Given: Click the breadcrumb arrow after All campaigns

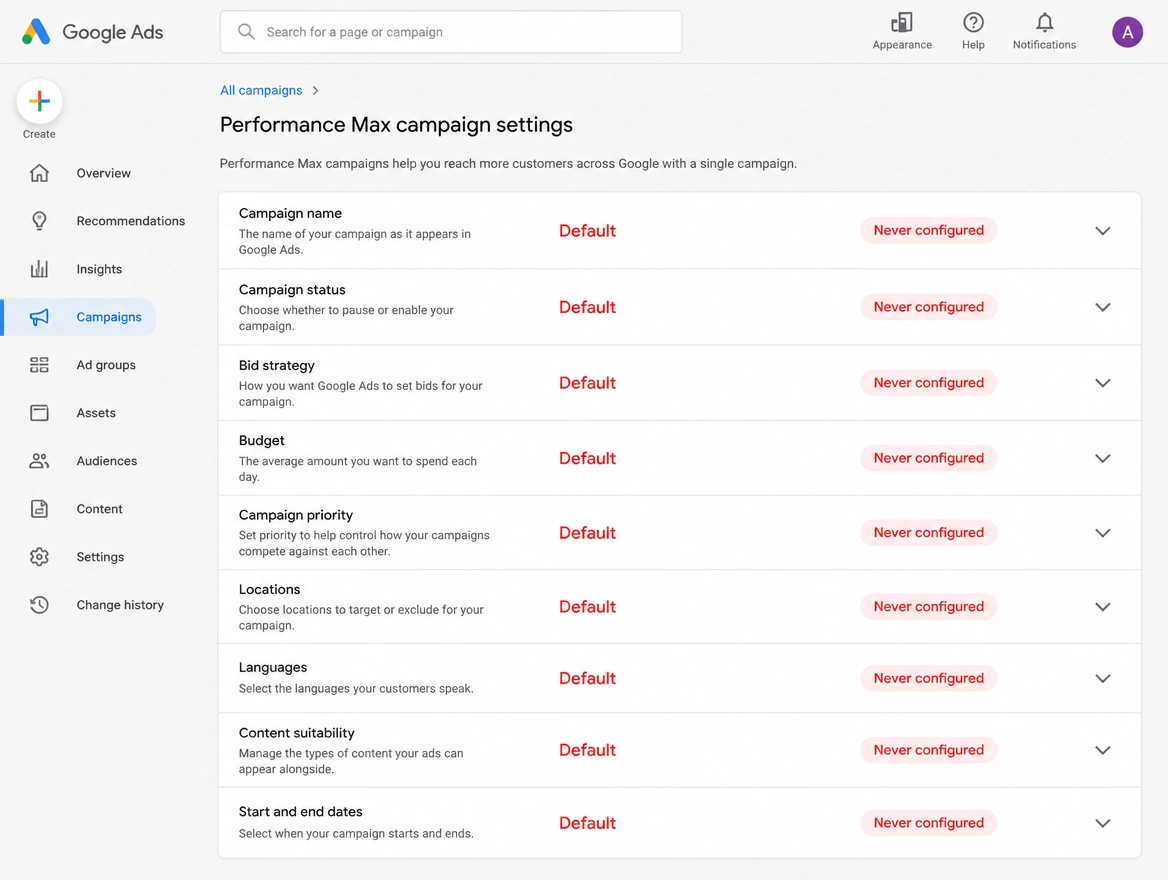Looking at the screenshot, I should pos(316,90).
